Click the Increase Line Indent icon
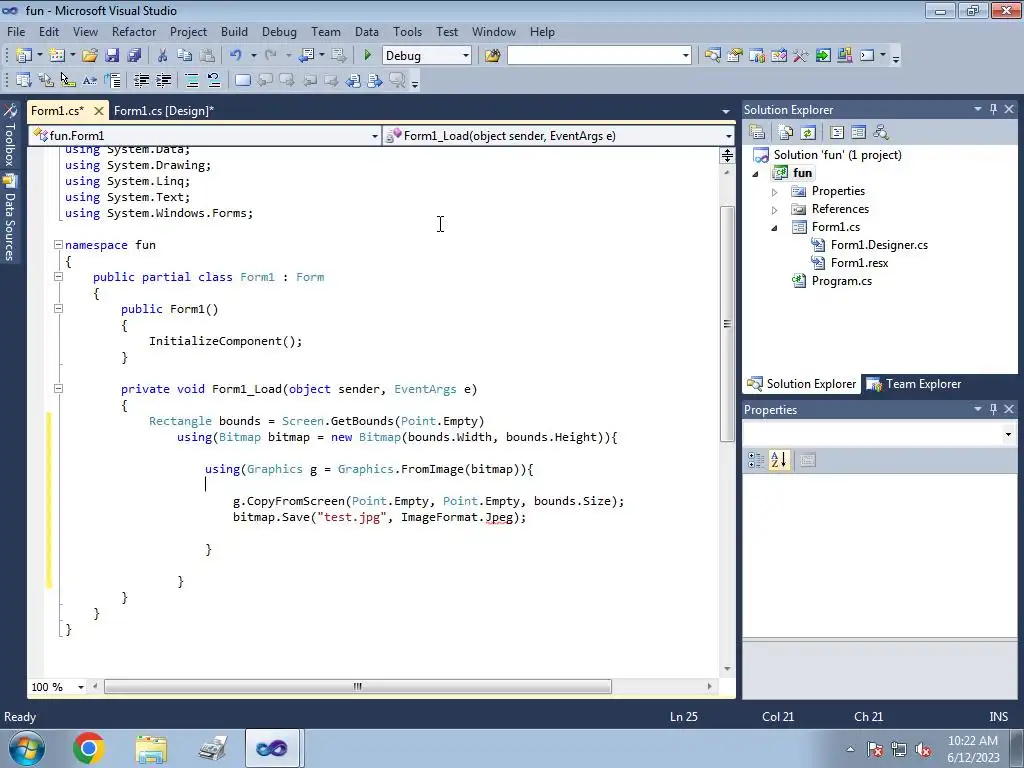Screen dimensions: 1024x768 click(163, 80)
